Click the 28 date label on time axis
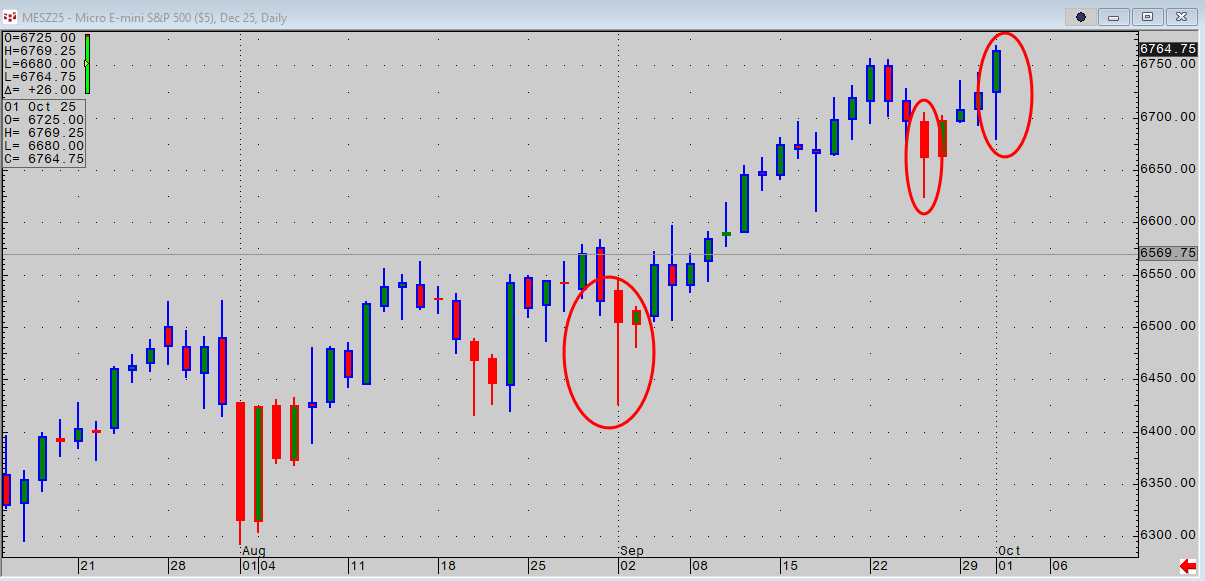Viewport: 1205px width, 581px height. [177, 567]
